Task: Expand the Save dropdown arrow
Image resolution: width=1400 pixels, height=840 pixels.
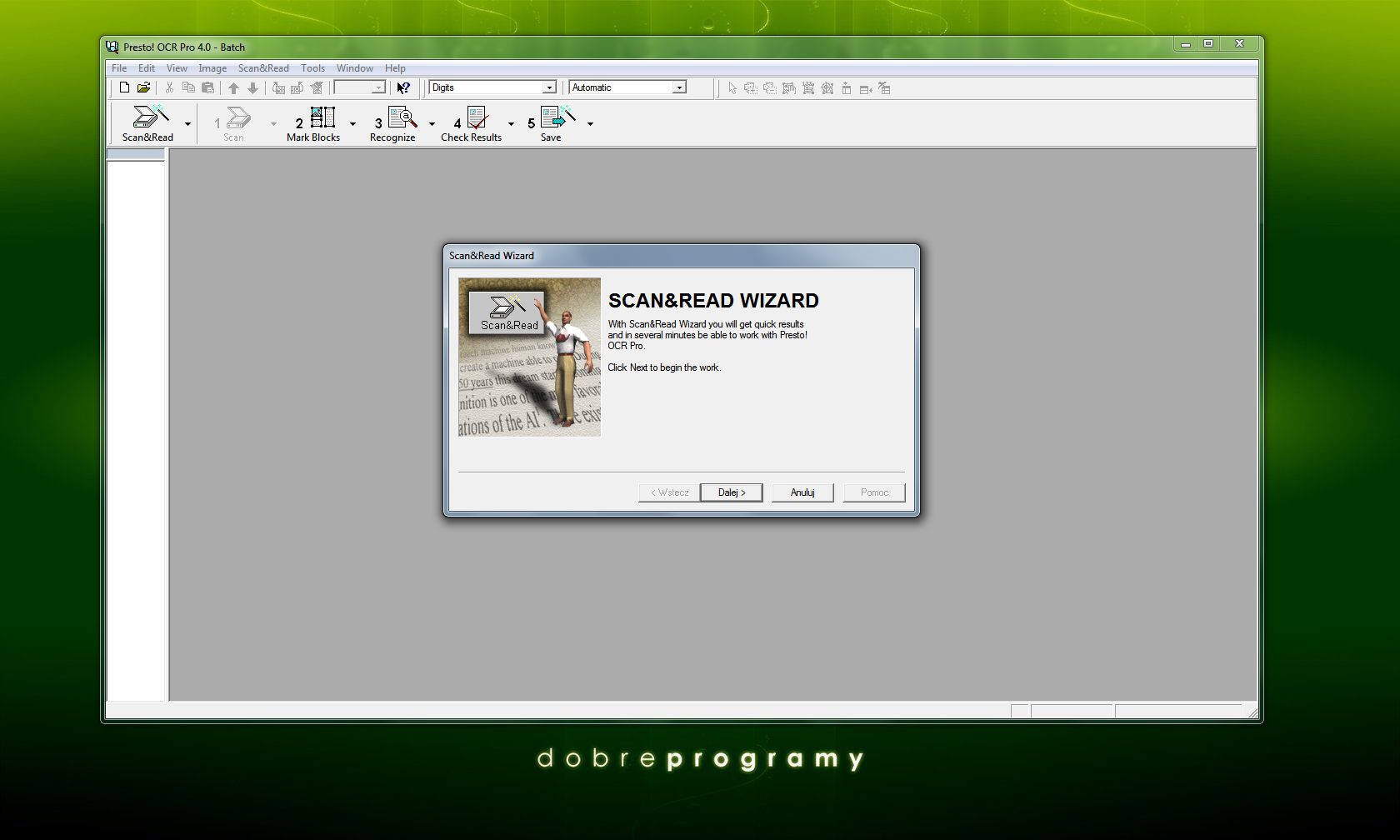Action: 590,124
